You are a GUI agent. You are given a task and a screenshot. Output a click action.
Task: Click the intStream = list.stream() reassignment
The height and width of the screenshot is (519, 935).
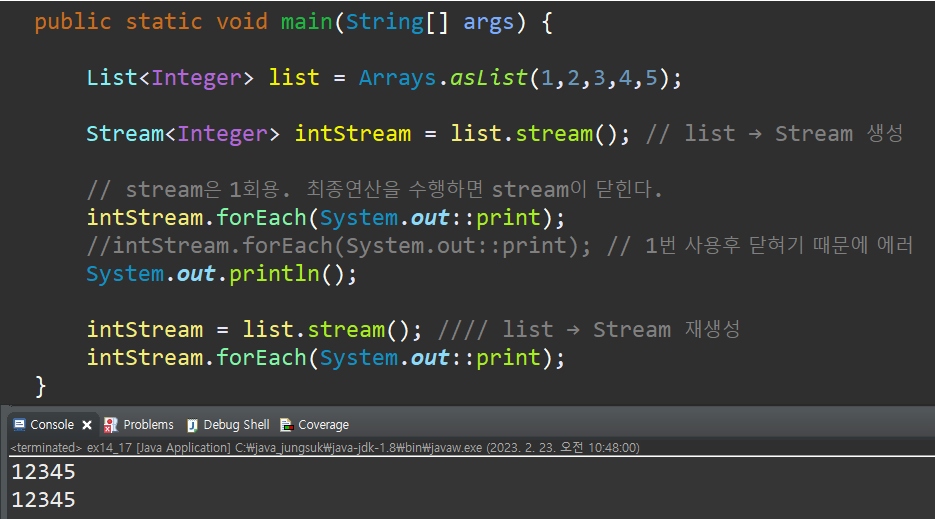coord(254,329)
